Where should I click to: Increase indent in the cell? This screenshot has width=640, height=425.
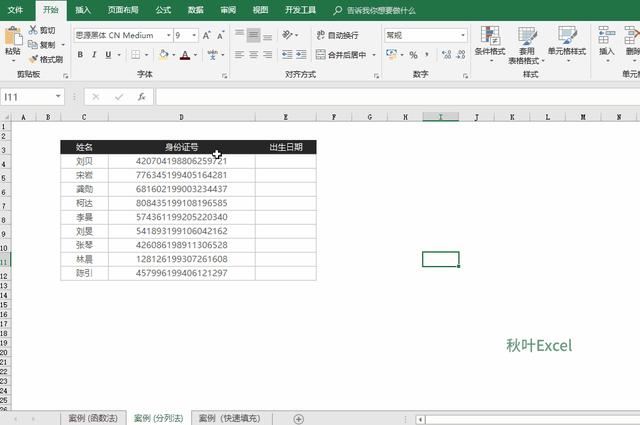click(301, 54)
